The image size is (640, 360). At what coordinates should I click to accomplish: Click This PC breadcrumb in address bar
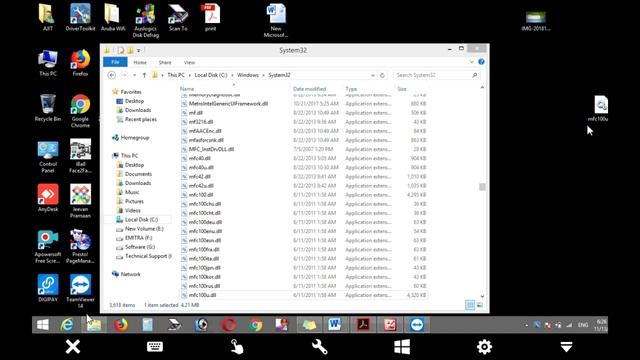pyautogui.click(x=176, y=75)
